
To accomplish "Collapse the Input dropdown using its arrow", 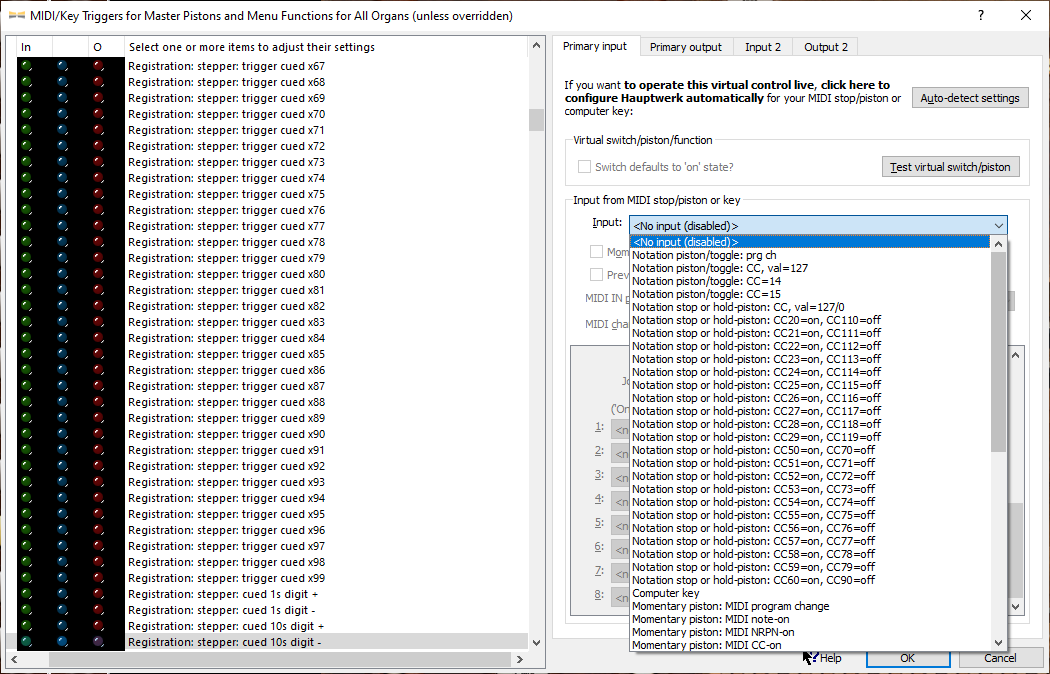I will pyautogui.click(x=997, y=226).
